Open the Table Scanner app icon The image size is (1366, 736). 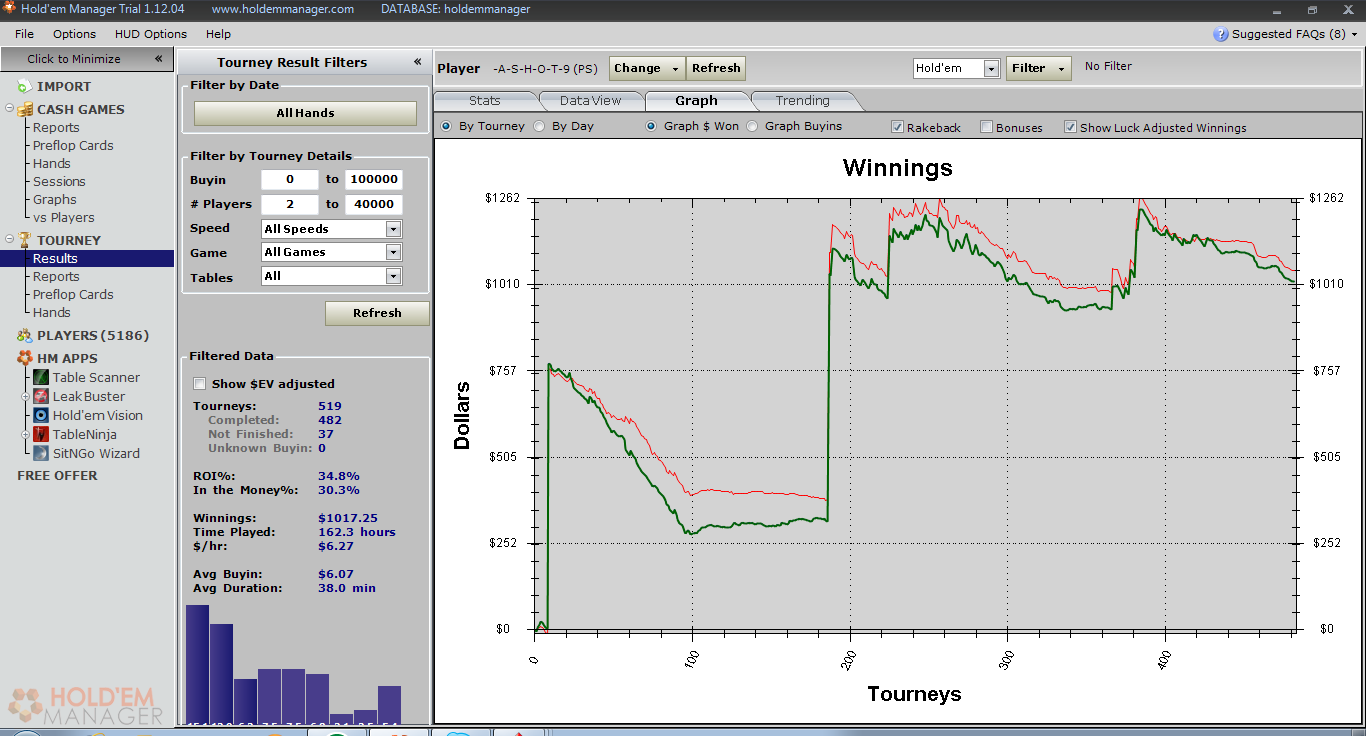point(41,377)
